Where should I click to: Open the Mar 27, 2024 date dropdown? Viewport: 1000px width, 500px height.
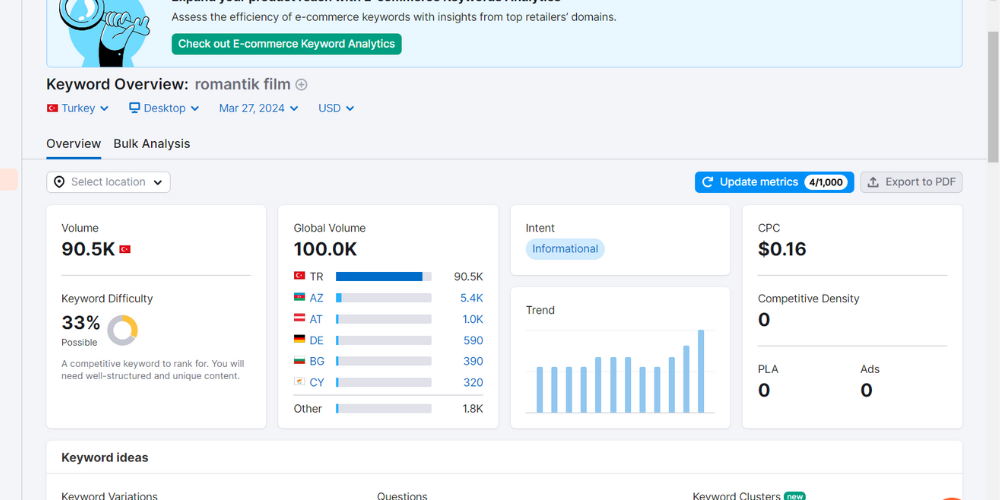coord(259,108)
